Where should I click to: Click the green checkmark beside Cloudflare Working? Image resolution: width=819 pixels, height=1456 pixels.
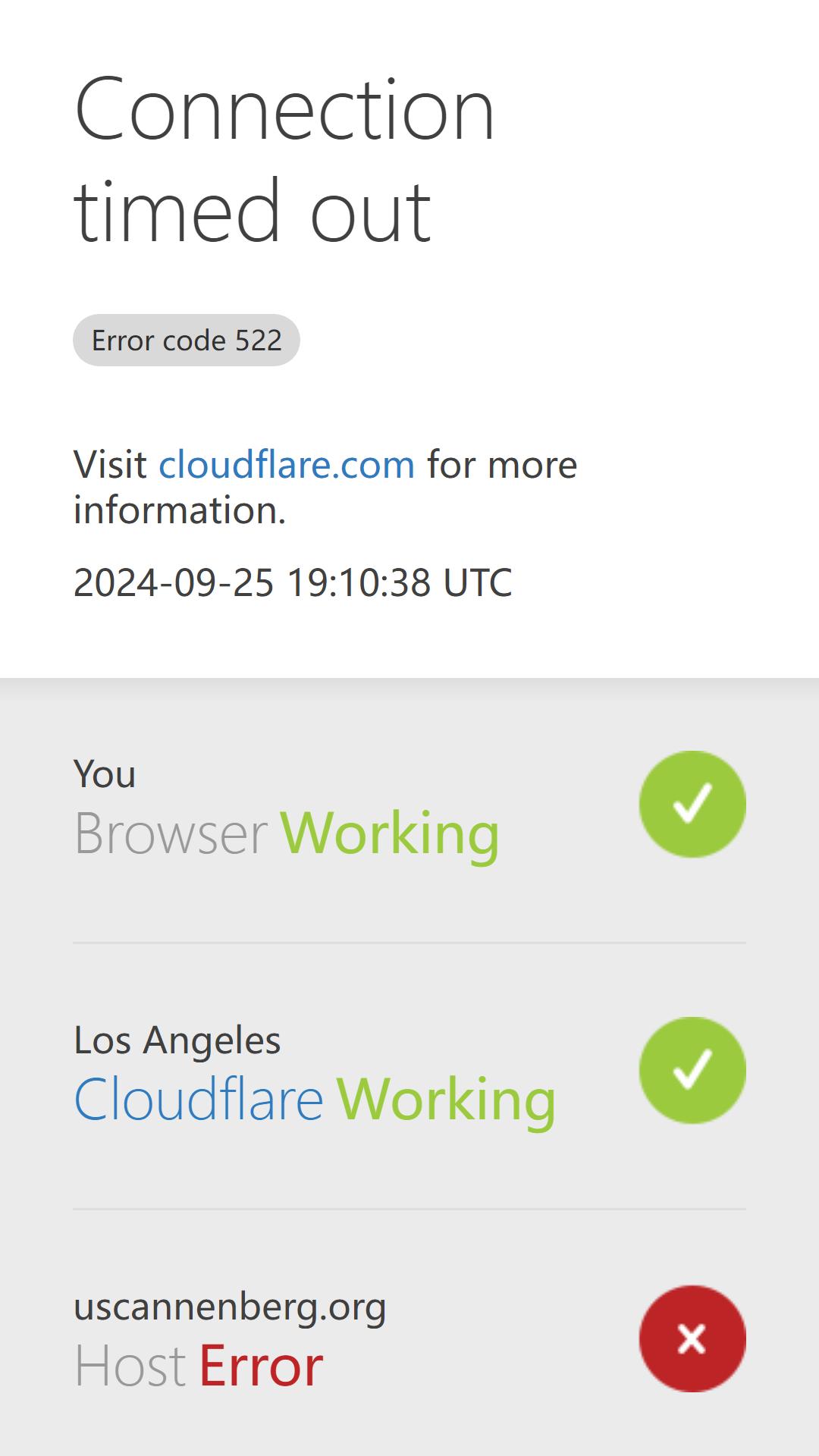pyautogui.click(x=692, y=1070)
